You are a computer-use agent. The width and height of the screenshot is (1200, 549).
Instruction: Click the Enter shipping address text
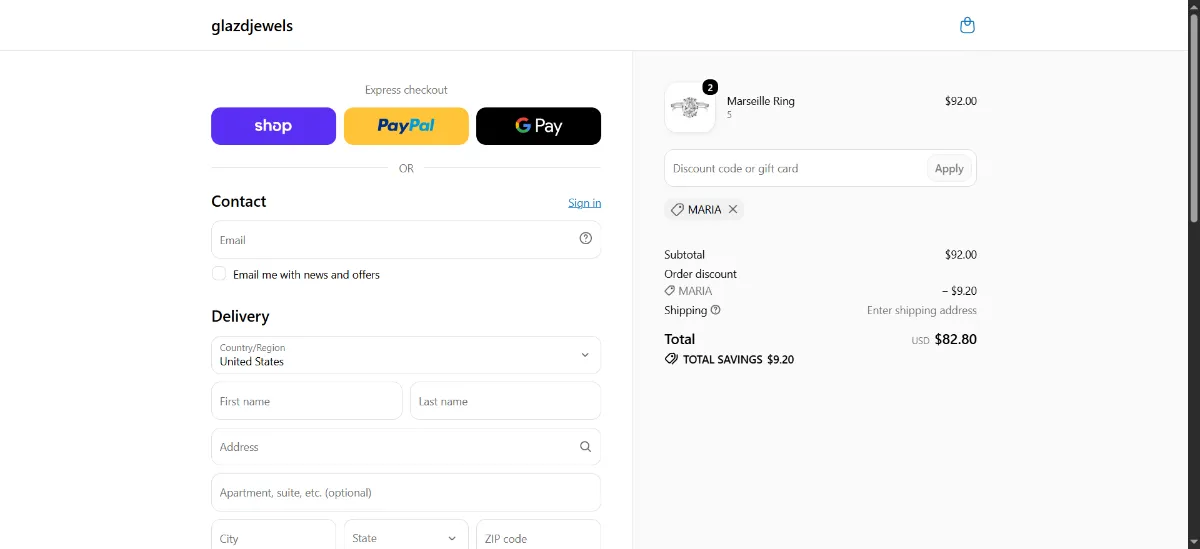coord(922,310)
